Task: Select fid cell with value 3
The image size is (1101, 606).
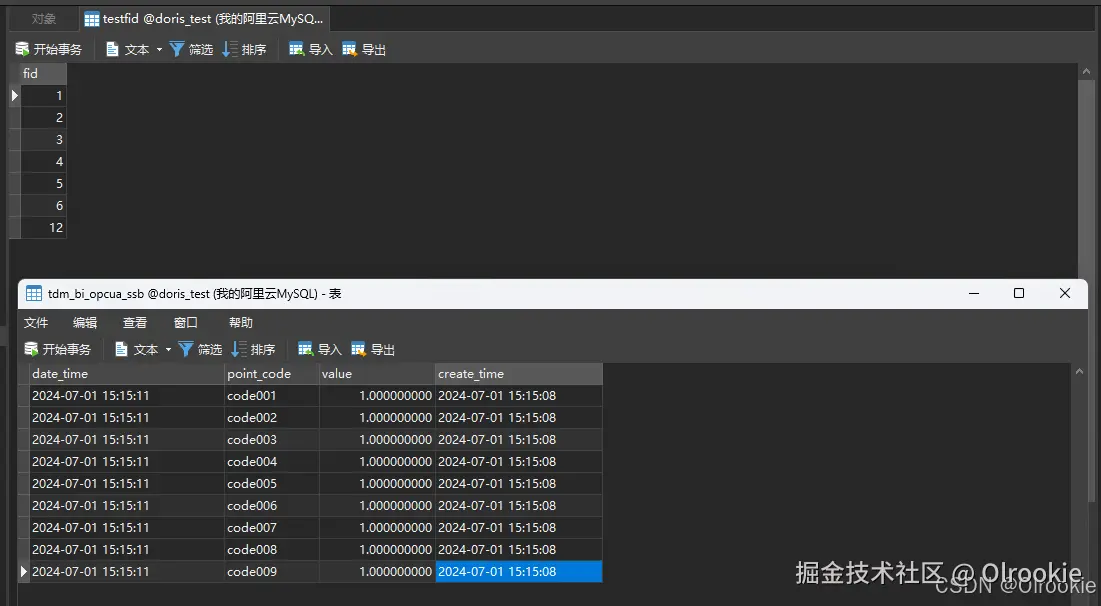Action: pos(44,139)
